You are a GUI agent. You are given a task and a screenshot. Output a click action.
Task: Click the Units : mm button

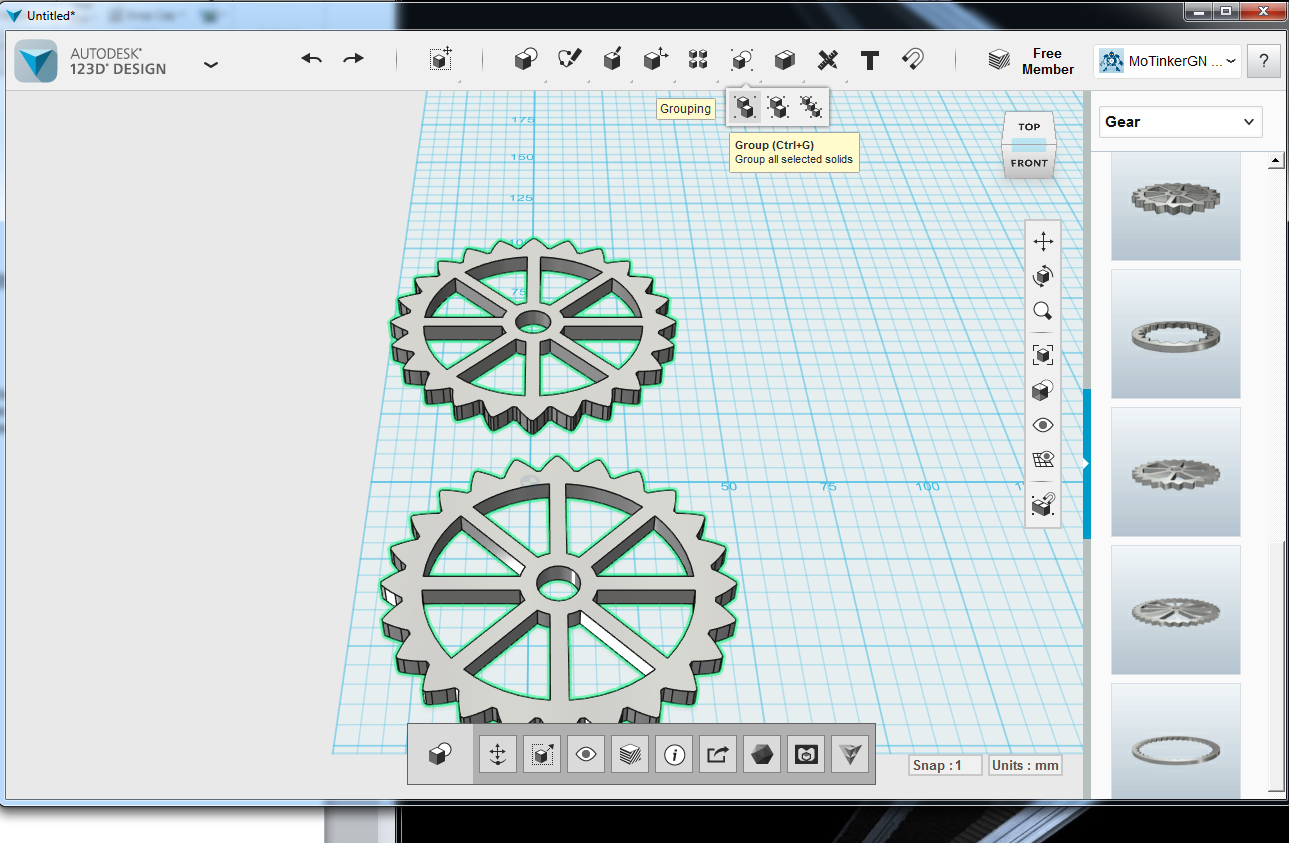tap(1024, 765)
